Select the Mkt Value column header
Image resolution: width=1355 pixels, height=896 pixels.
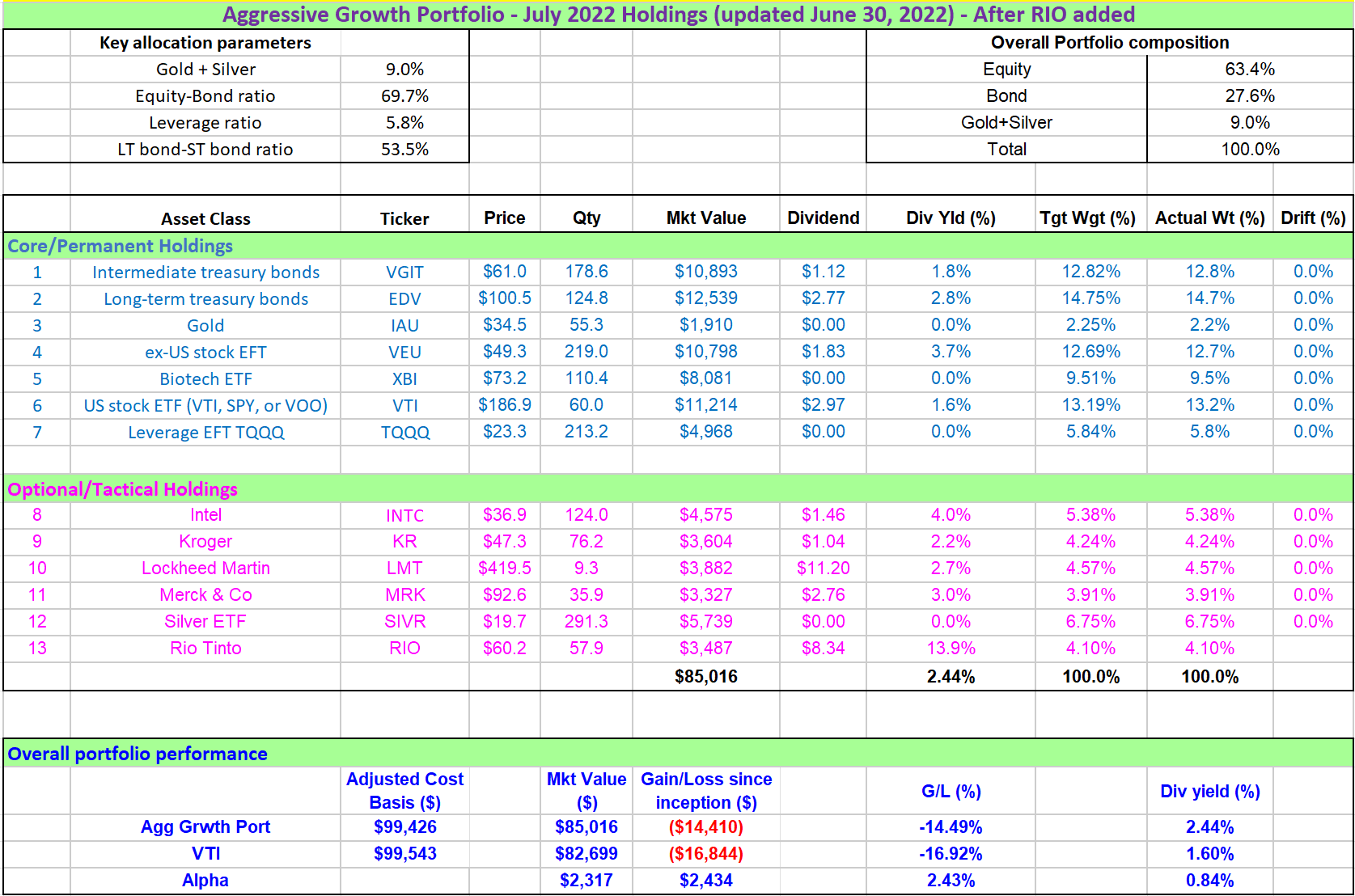705,218
